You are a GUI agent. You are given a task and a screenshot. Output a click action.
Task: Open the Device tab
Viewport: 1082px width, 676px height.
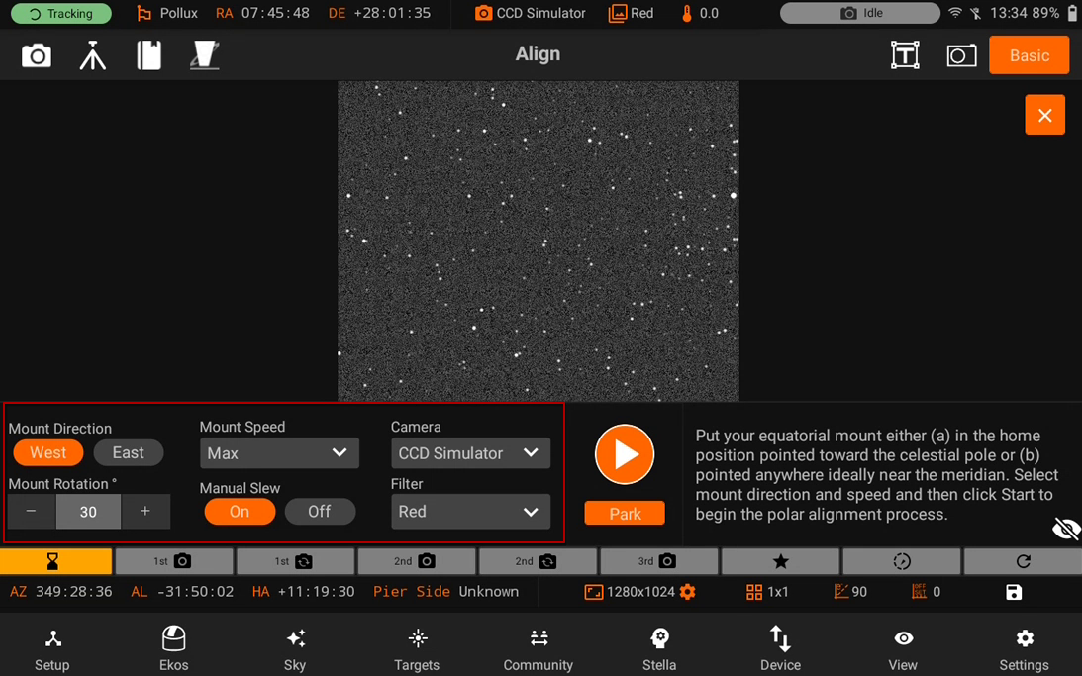780,650
